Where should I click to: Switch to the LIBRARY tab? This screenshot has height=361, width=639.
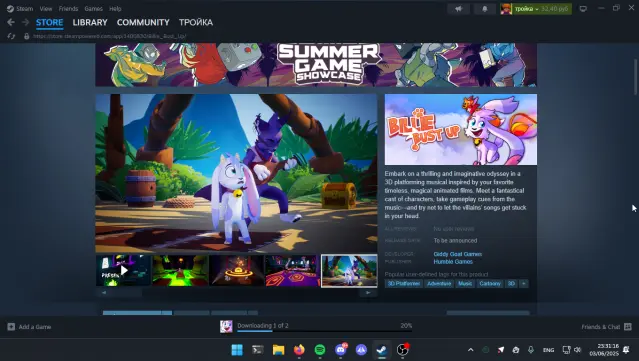point(90,22)
